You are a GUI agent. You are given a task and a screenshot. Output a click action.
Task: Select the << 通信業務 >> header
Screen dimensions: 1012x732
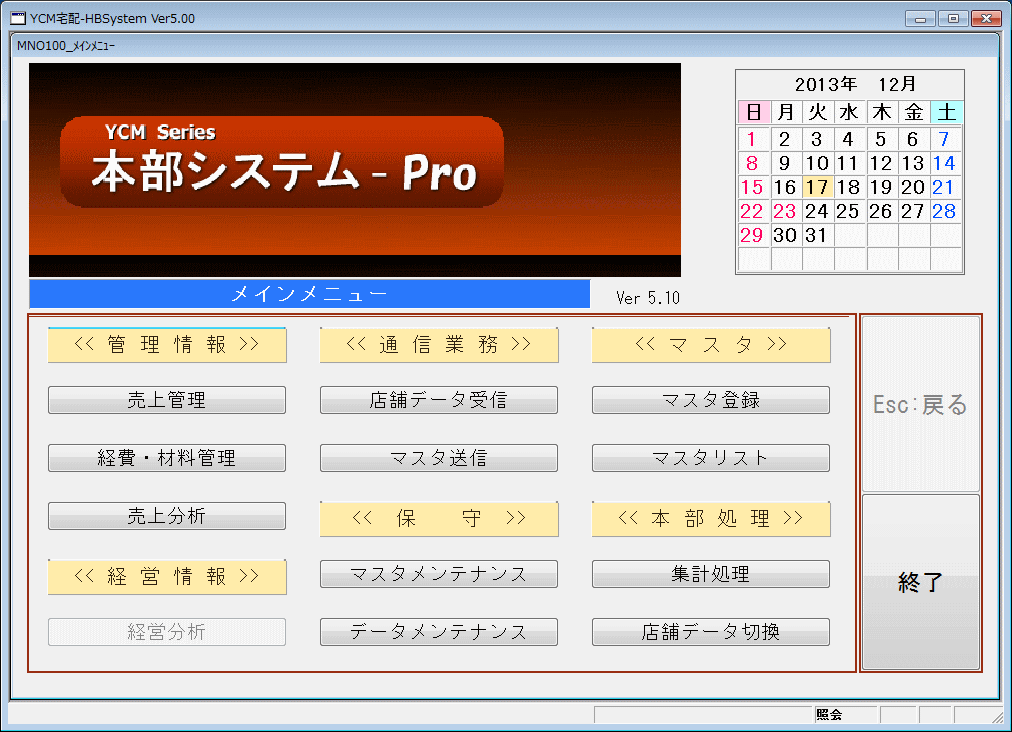(x=439, y=345)
